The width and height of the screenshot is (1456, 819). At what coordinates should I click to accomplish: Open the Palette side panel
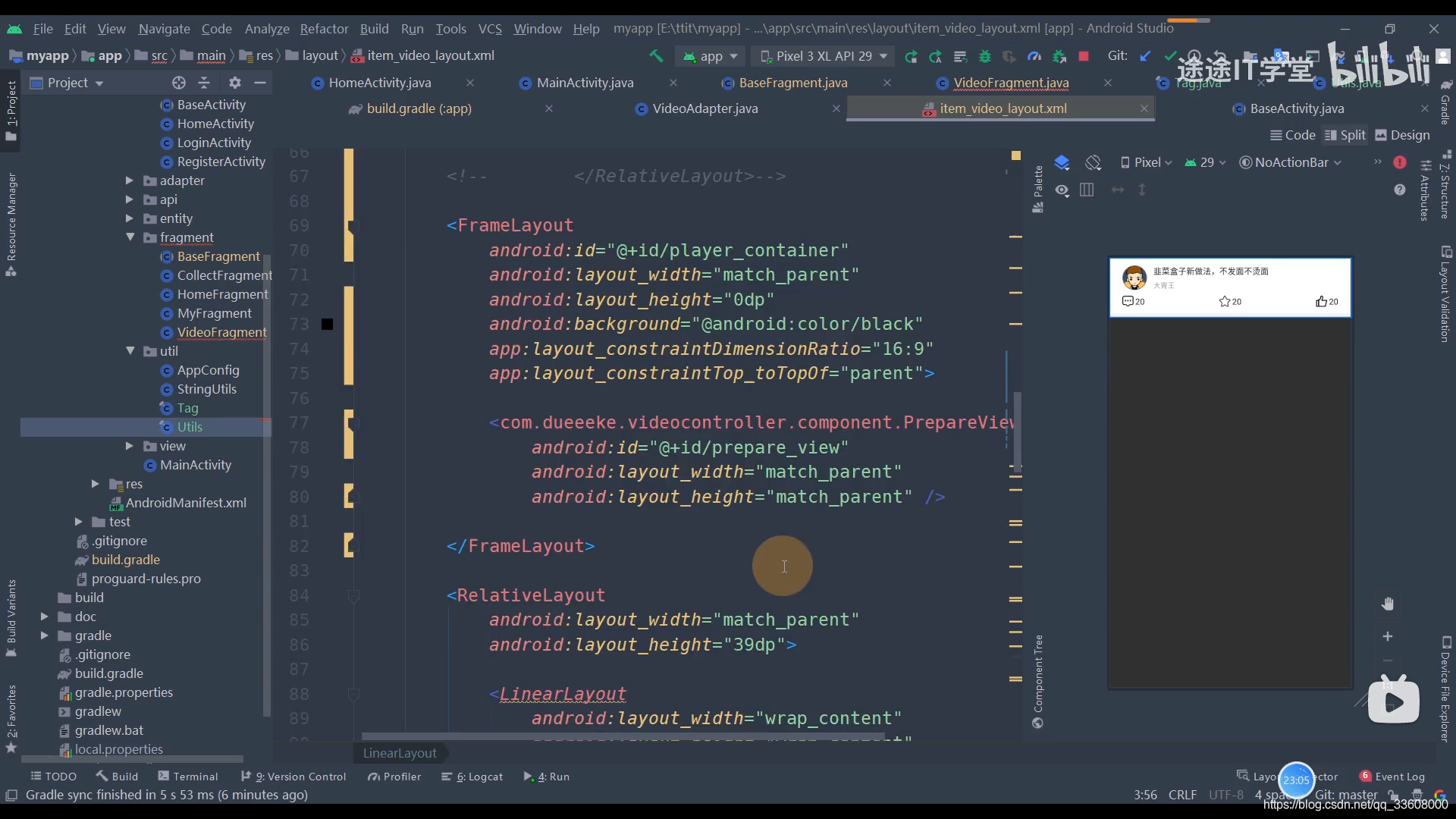pos(1038,189)
